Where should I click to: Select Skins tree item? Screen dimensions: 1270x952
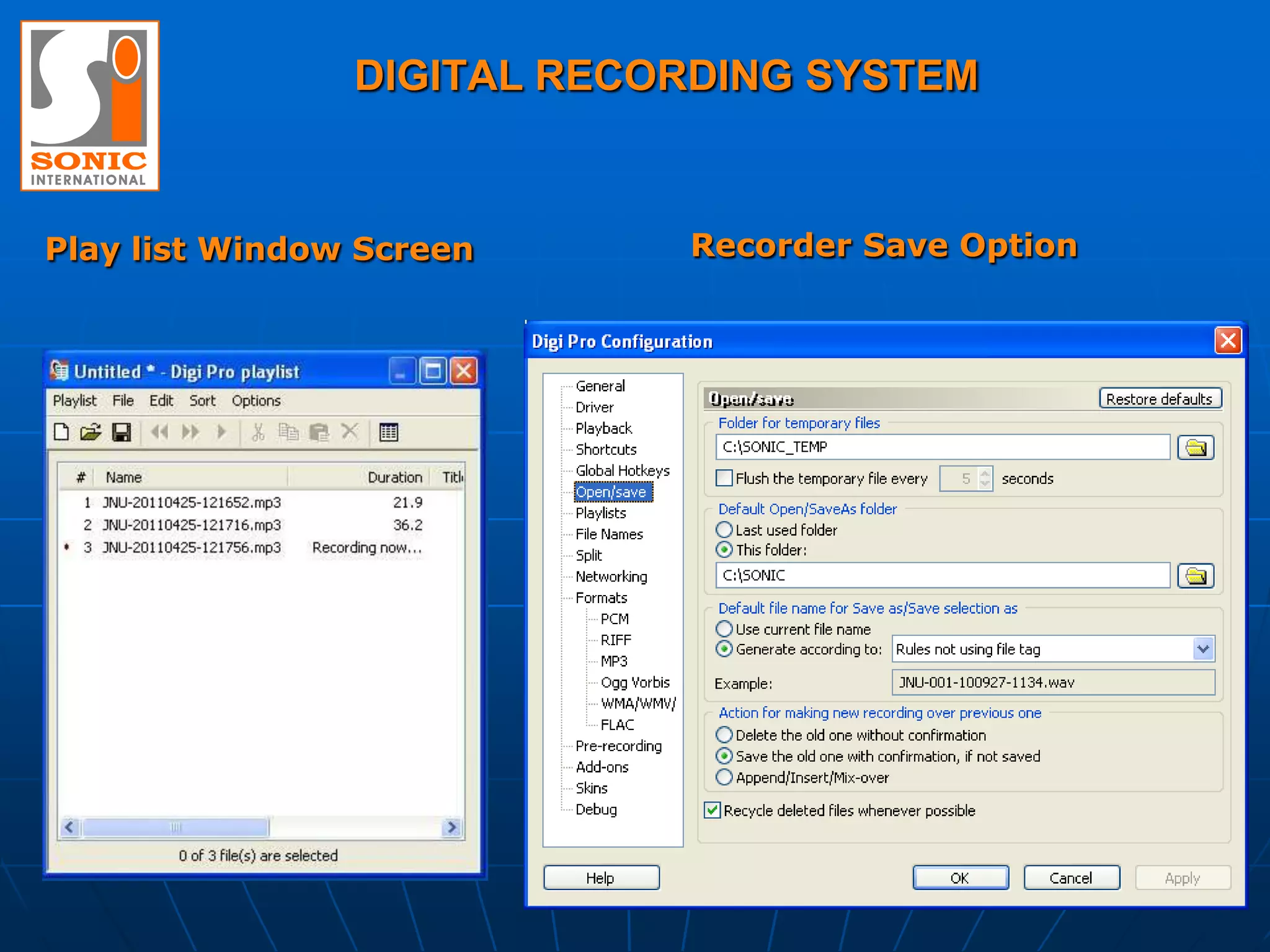pos(592,788)
